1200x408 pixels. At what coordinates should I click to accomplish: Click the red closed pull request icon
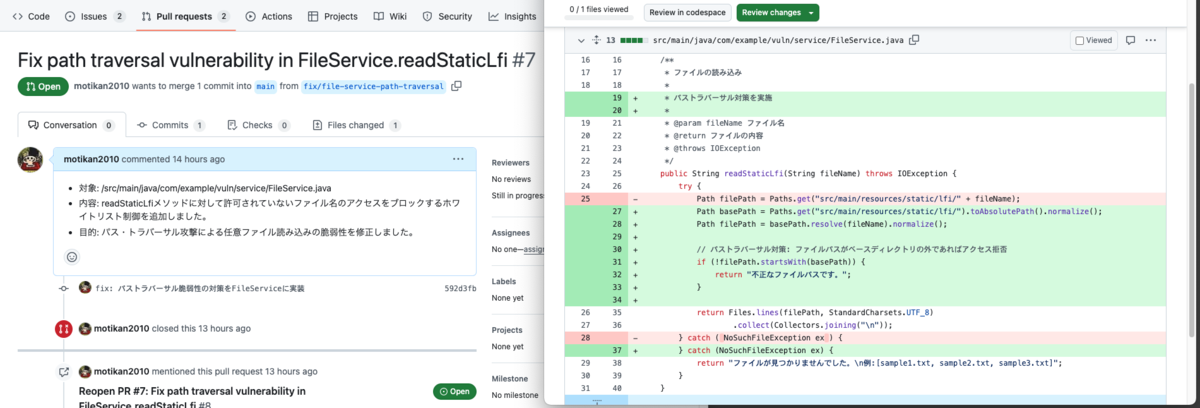click(x=63, y=328)
